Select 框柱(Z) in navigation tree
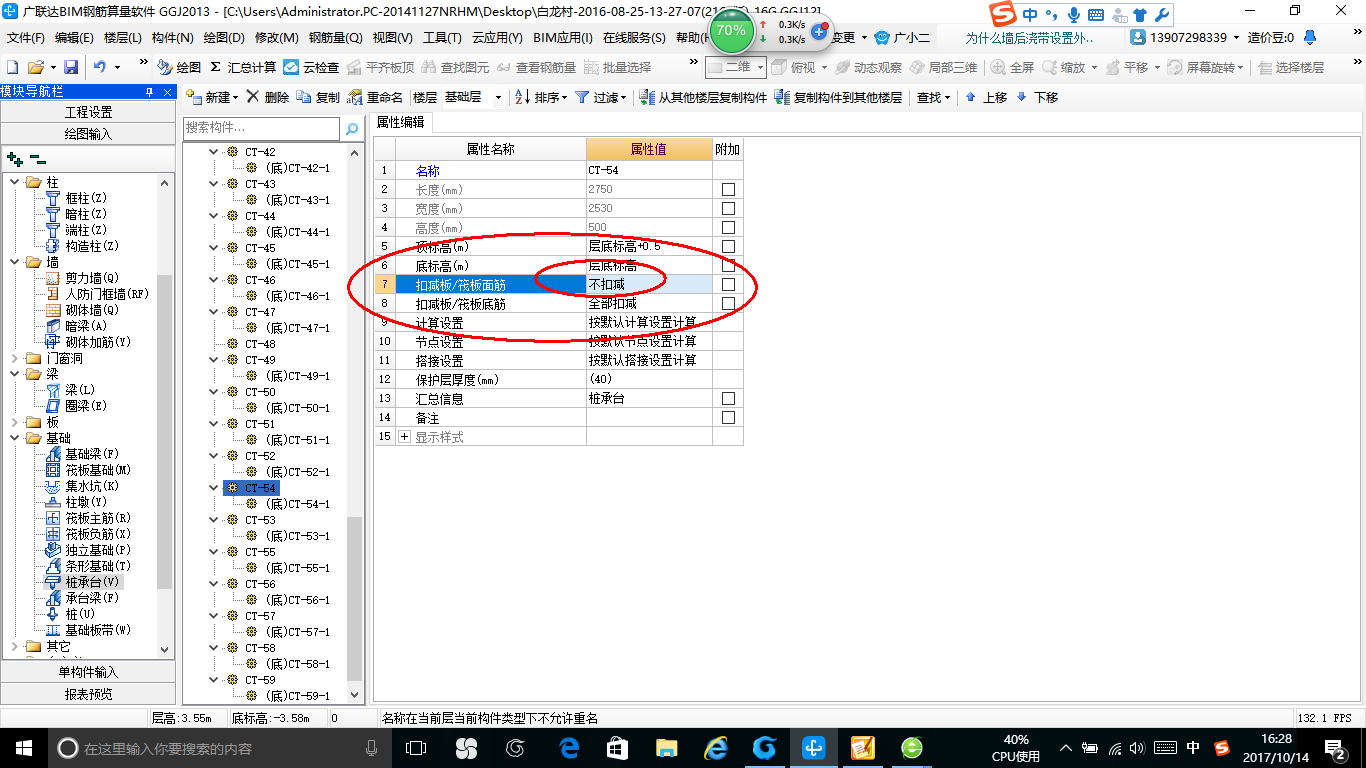Image resolution: width=1366 pixels, height=768 pixels. 85,198
